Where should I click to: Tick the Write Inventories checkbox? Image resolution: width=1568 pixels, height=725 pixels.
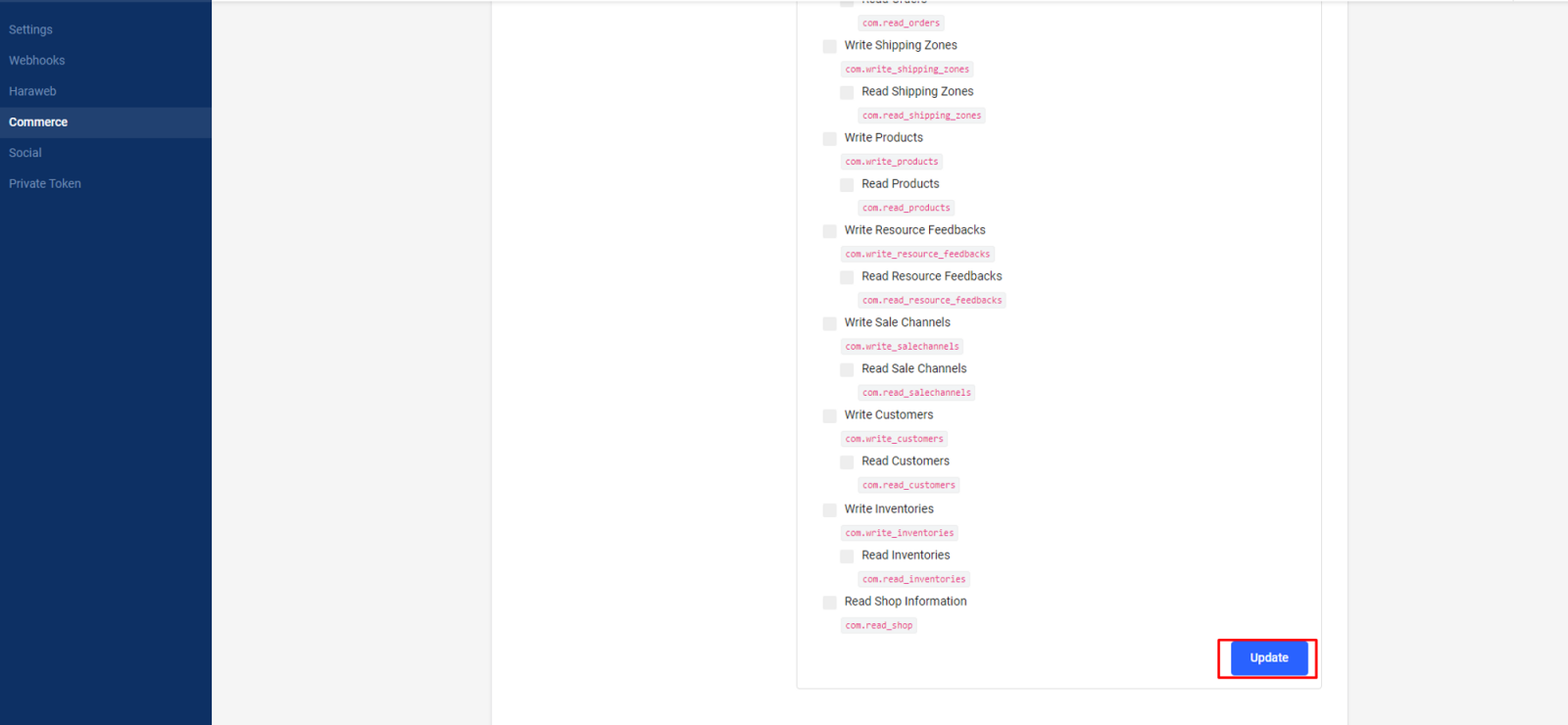click(x=830, y=509)
